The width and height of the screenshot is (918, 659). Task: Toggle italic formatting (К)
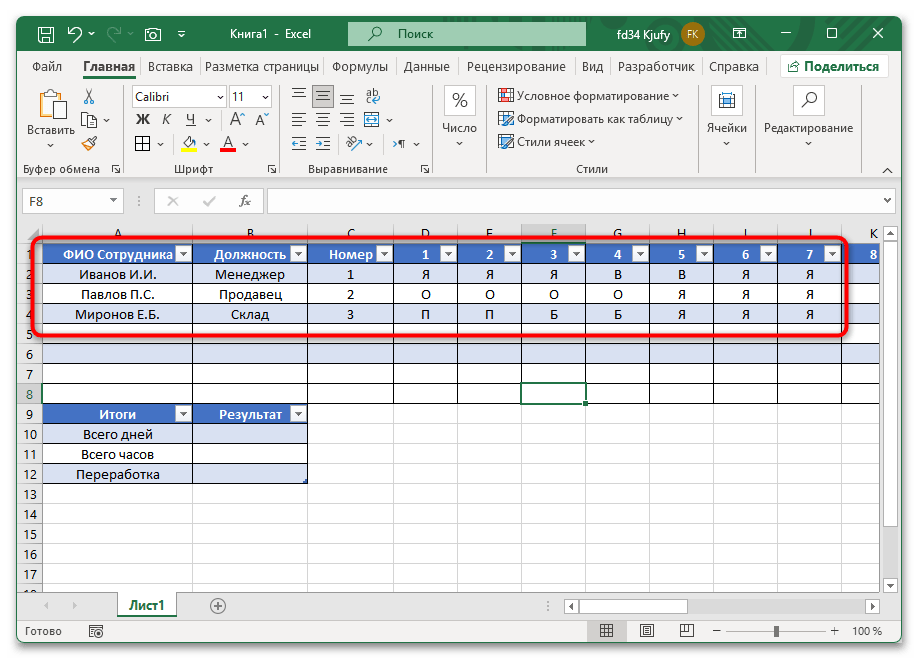point(165,120)
